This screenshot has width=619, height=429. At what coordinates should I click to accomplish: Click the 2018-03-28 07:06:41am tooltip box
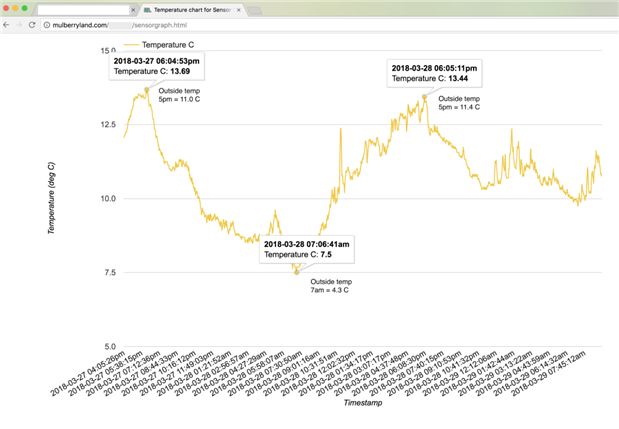306,249
